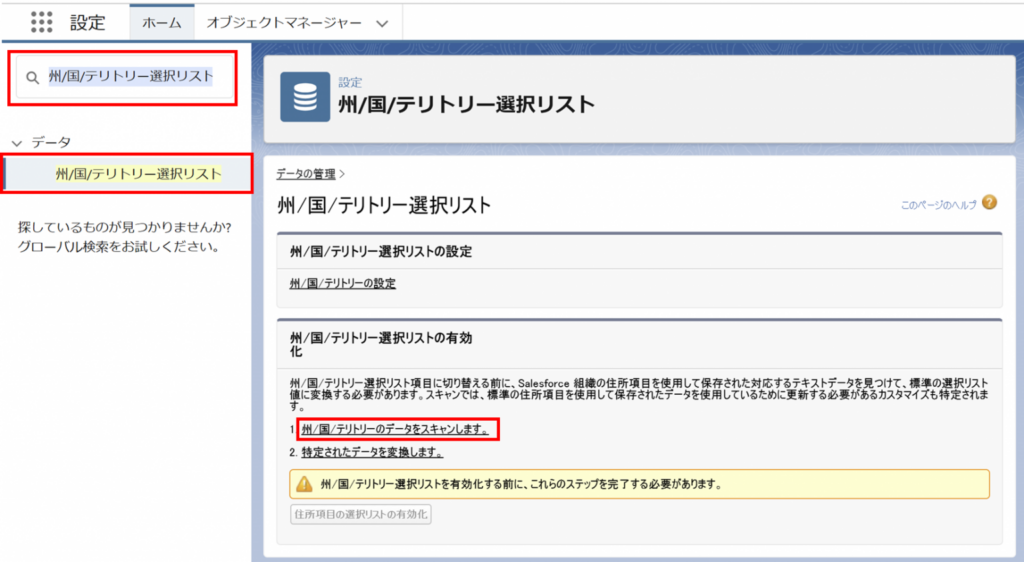Follow the データの管理 breadcrumb link
This screenshot has height=562, width=1024.
[307, 173]
